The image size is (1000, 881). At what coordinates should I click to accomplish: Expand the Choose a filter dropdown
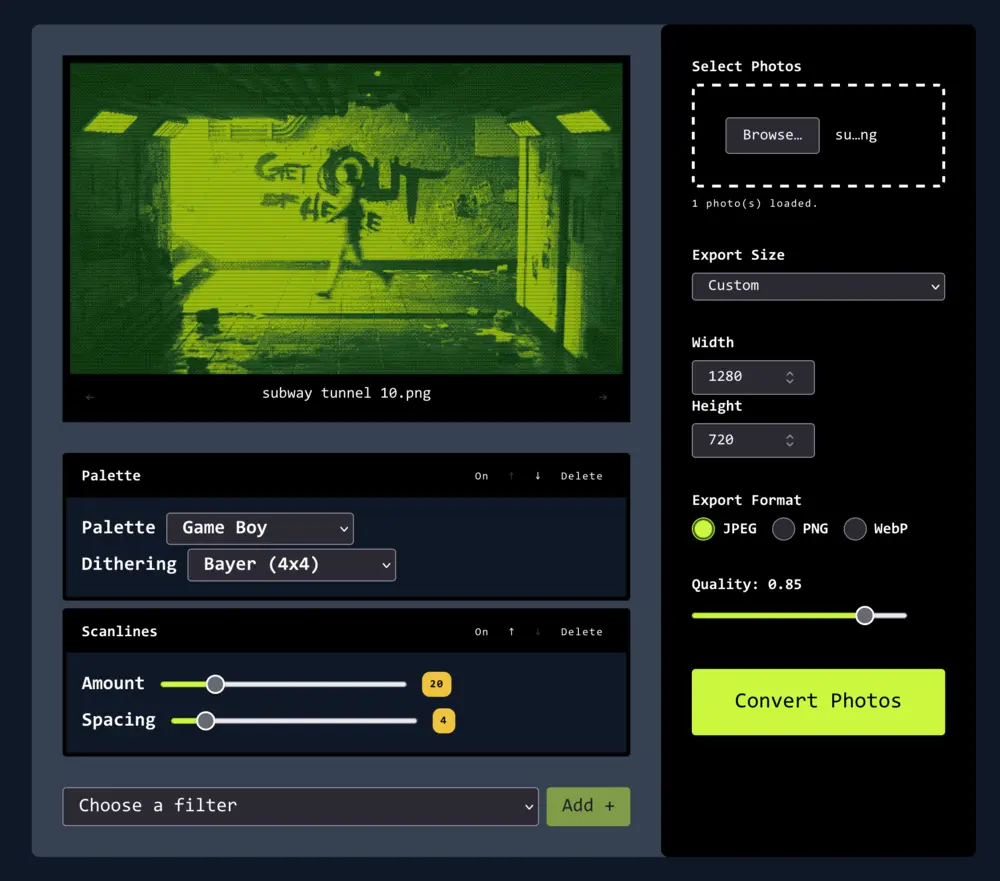[x=300, y=806]
